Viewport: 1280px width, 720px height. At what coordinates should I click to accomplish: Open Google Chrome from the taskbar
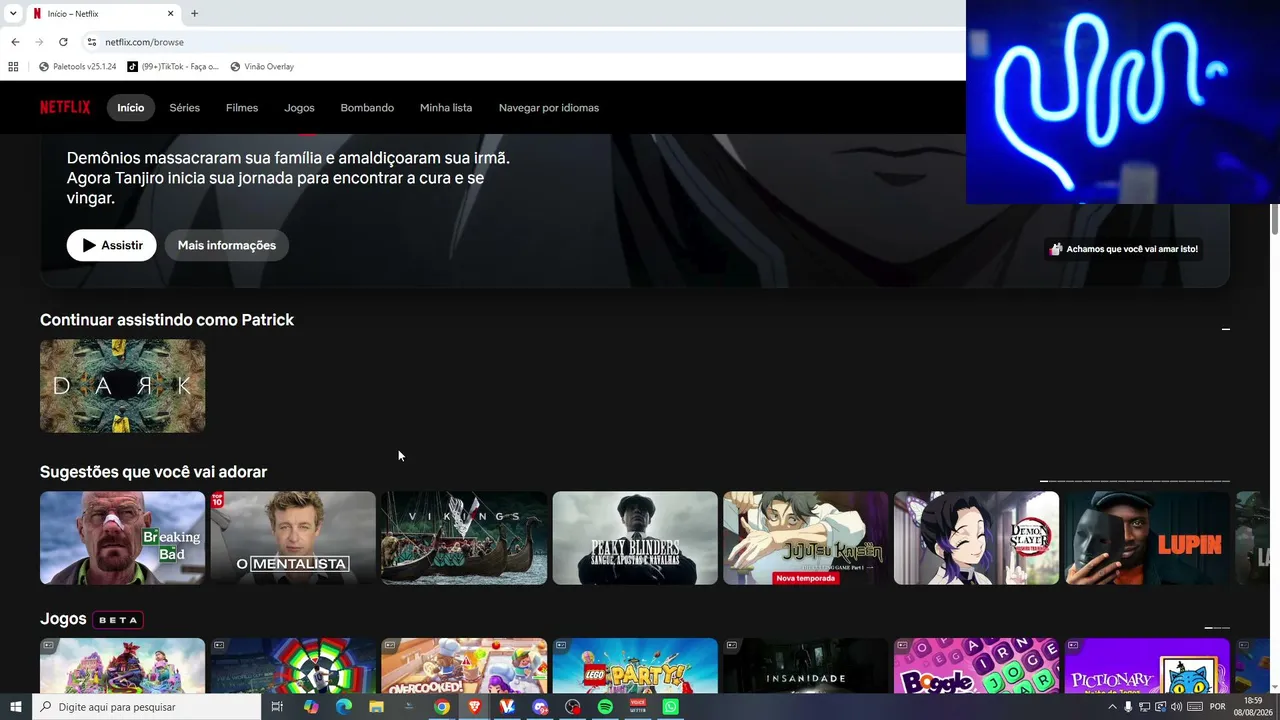442,707
